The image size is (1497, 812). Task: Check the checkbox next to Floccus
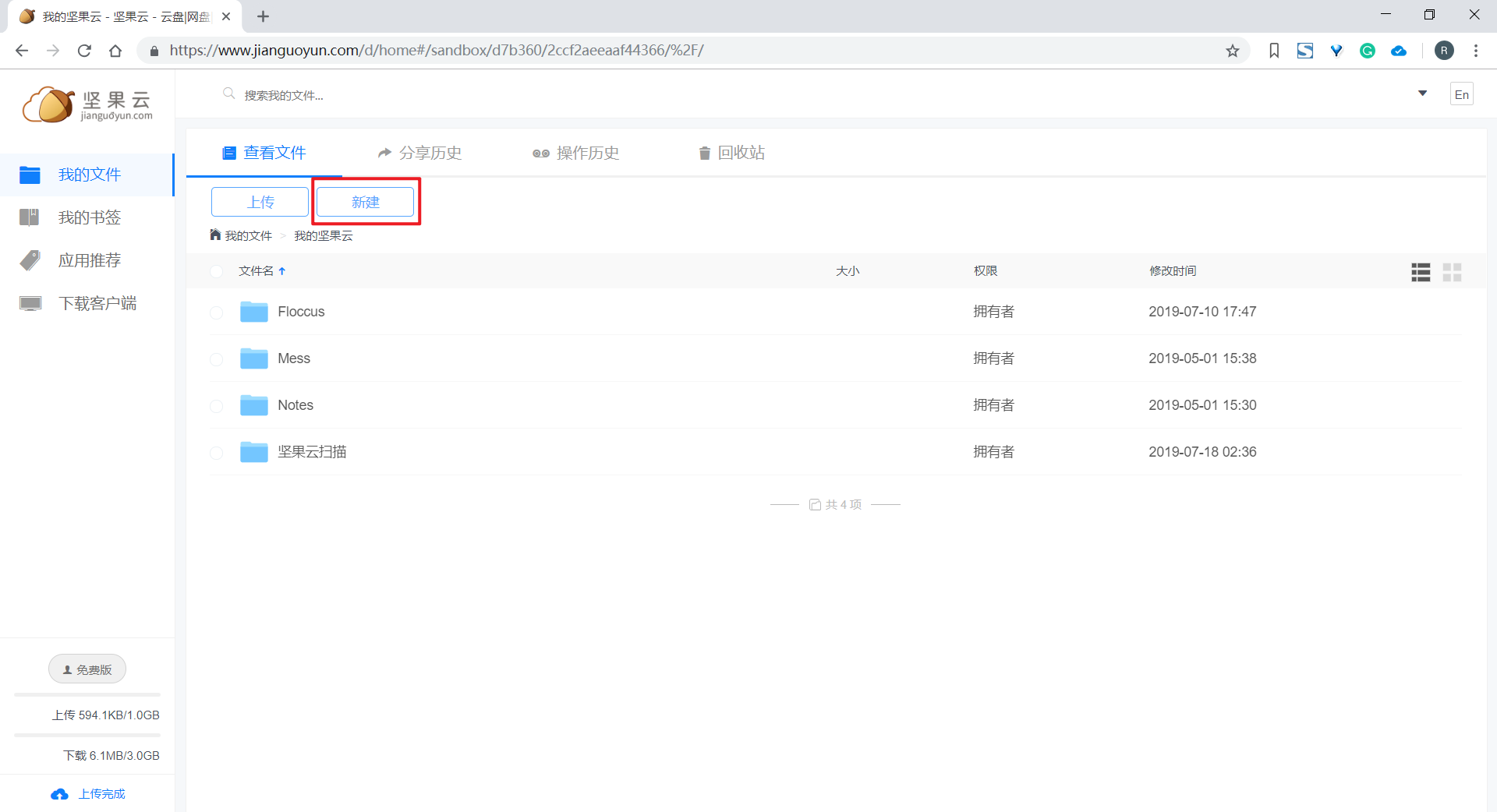point(216,313)
